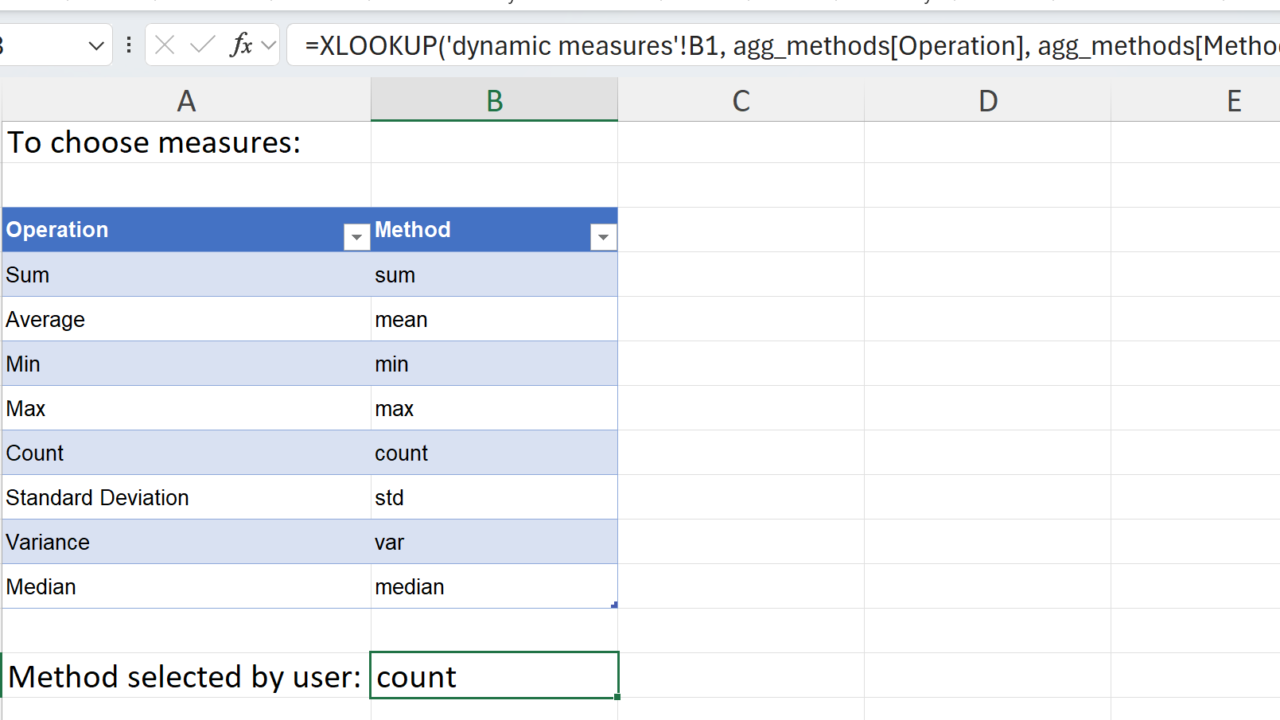Select column D by its header
The image size is (1280, 720).
tap(987, 100)
